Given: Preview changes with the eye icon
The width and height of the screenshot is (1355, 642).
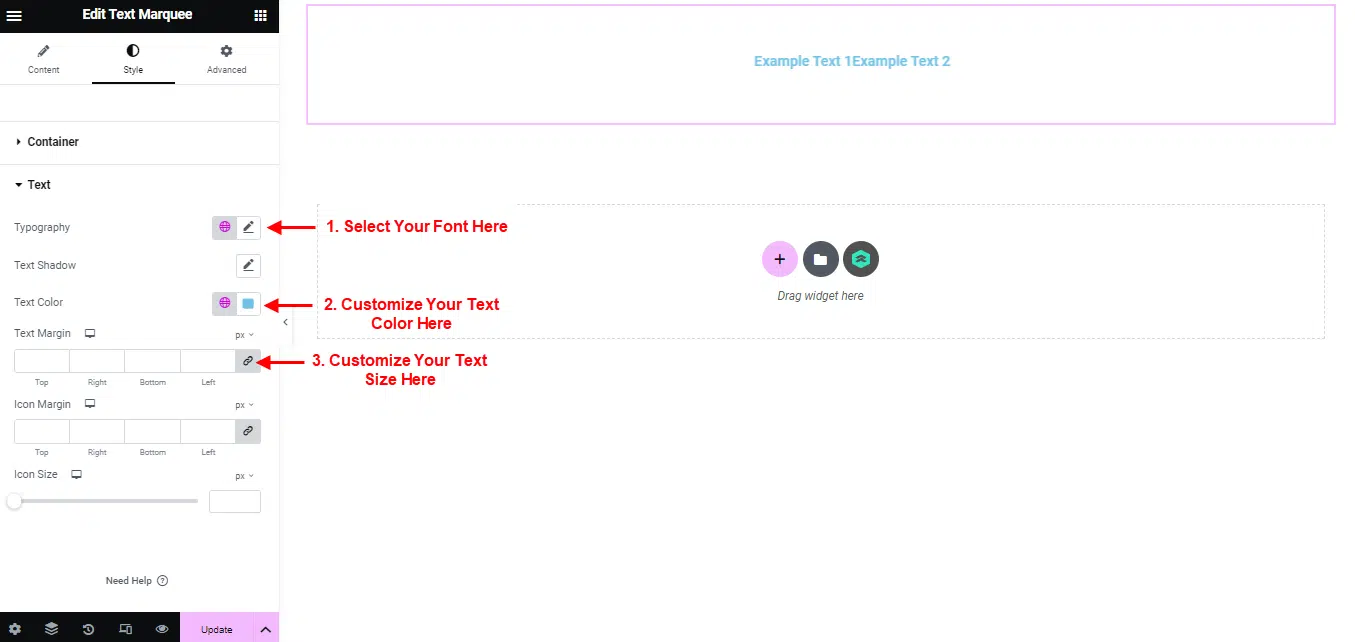Looking at the screenshot, I should pyautogui.click(x=162, y=629).
